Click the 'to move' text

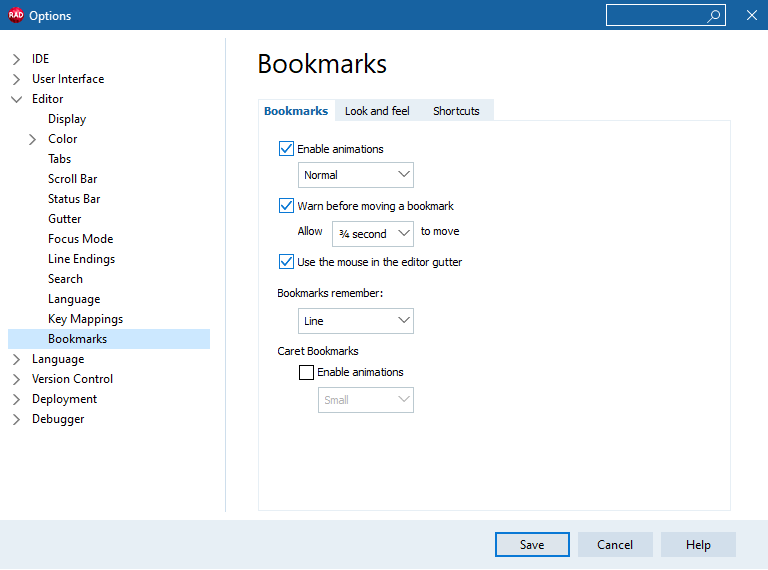coord(440,231)
